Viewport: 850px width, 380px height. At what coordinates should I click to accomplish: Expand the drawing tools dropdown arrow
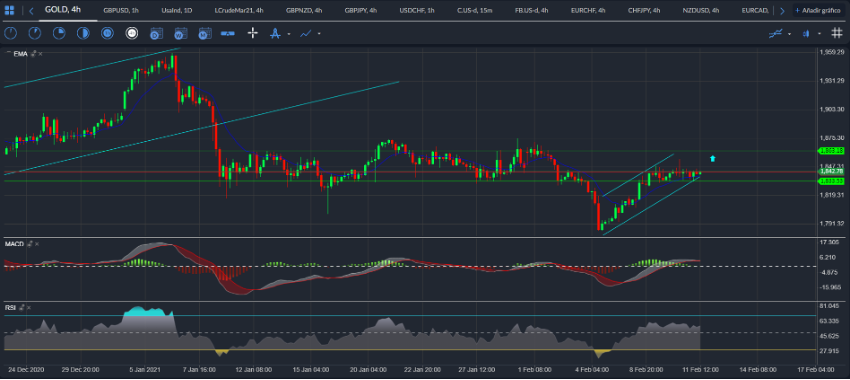click(x=289, y=34)
